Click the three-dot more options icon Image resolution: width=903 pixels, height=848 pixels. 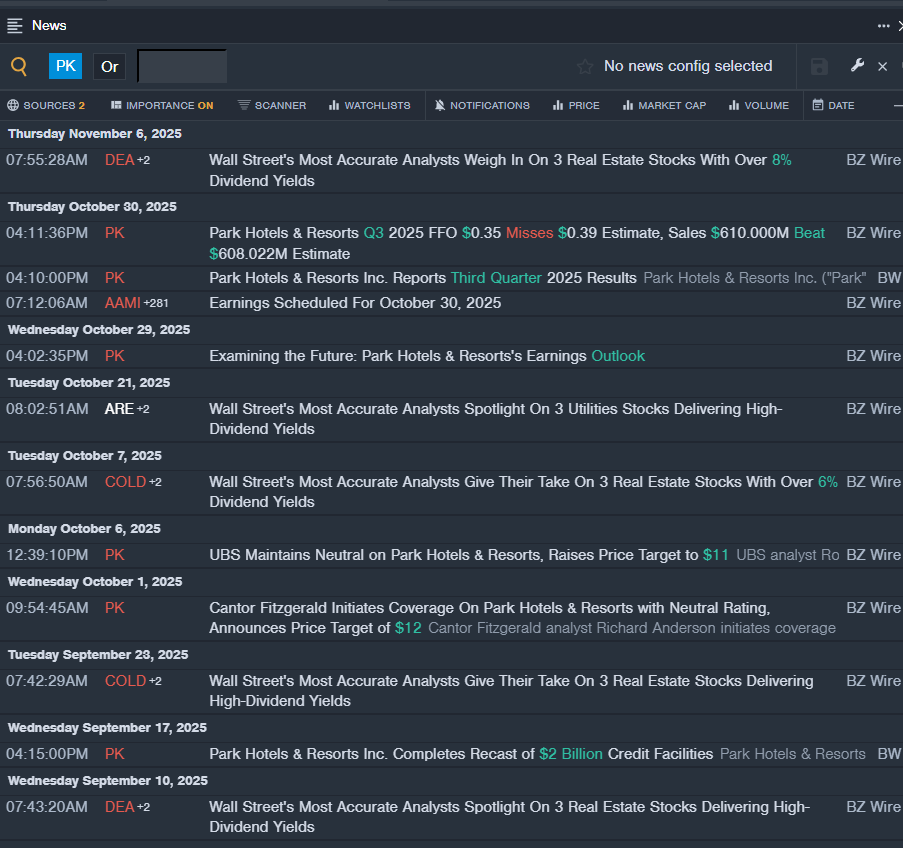click(x=883, y=26)
